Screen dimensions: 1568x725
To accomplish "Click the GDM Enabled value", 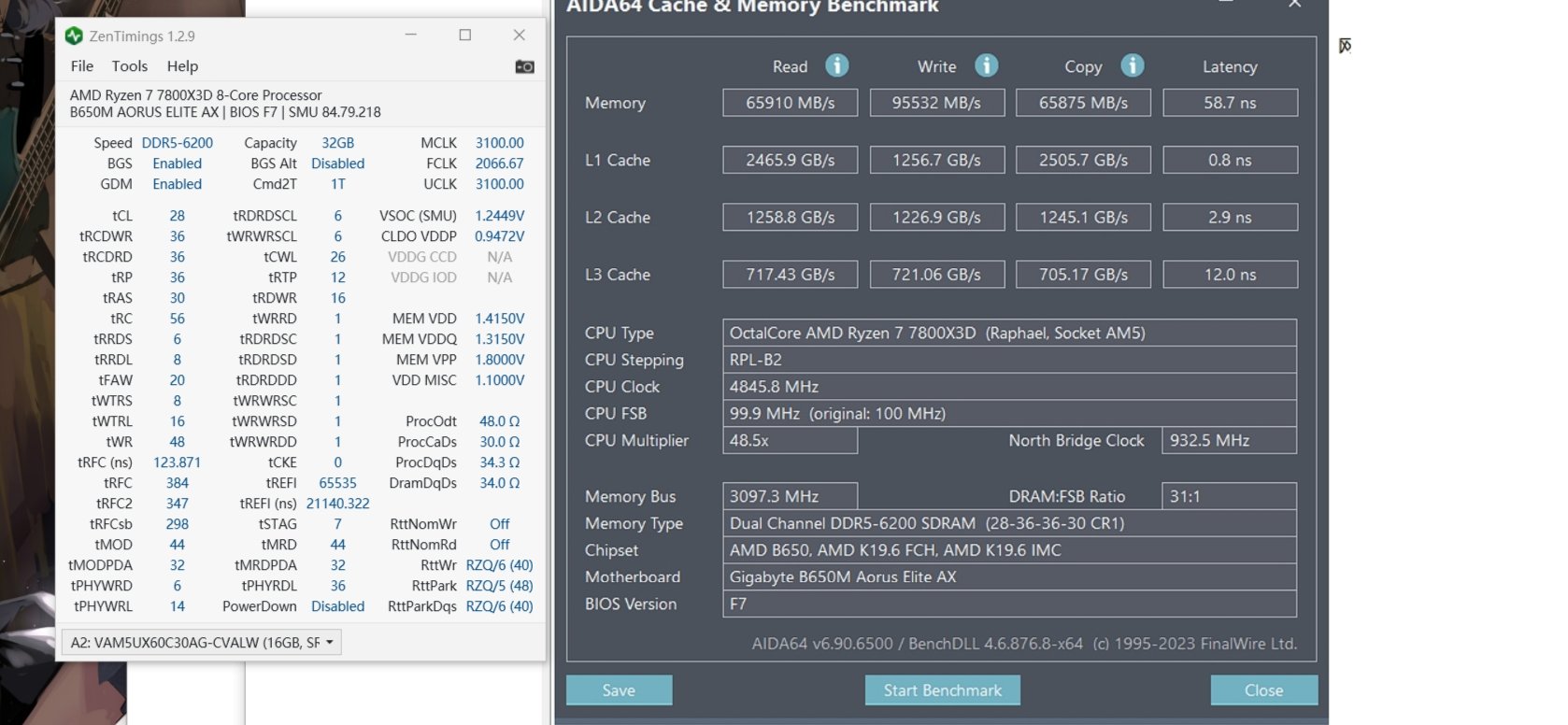I will tap(178, 184).
